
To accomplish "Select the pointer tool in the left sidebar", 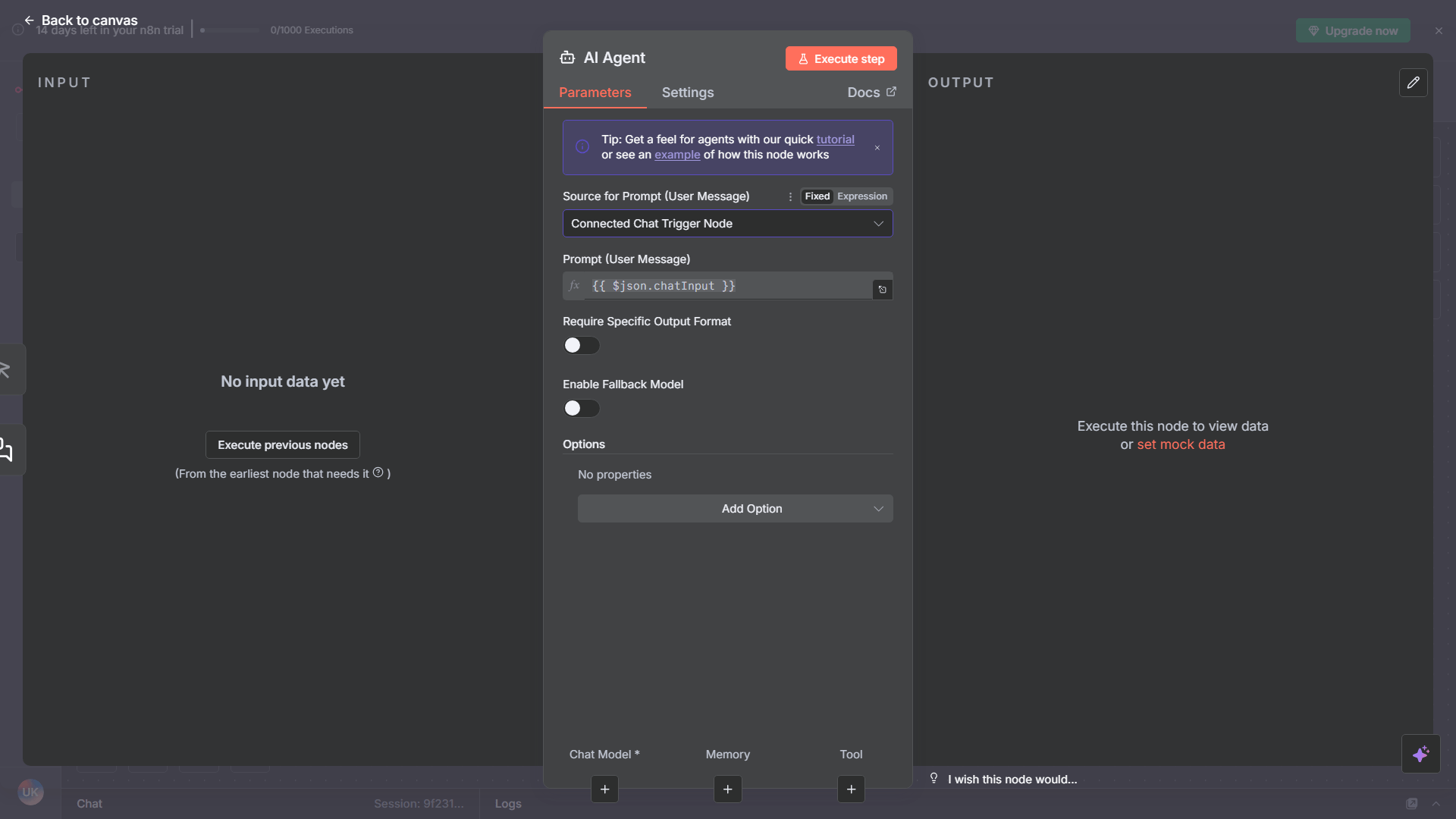I will pyautogui.click(x=5, y=369).
